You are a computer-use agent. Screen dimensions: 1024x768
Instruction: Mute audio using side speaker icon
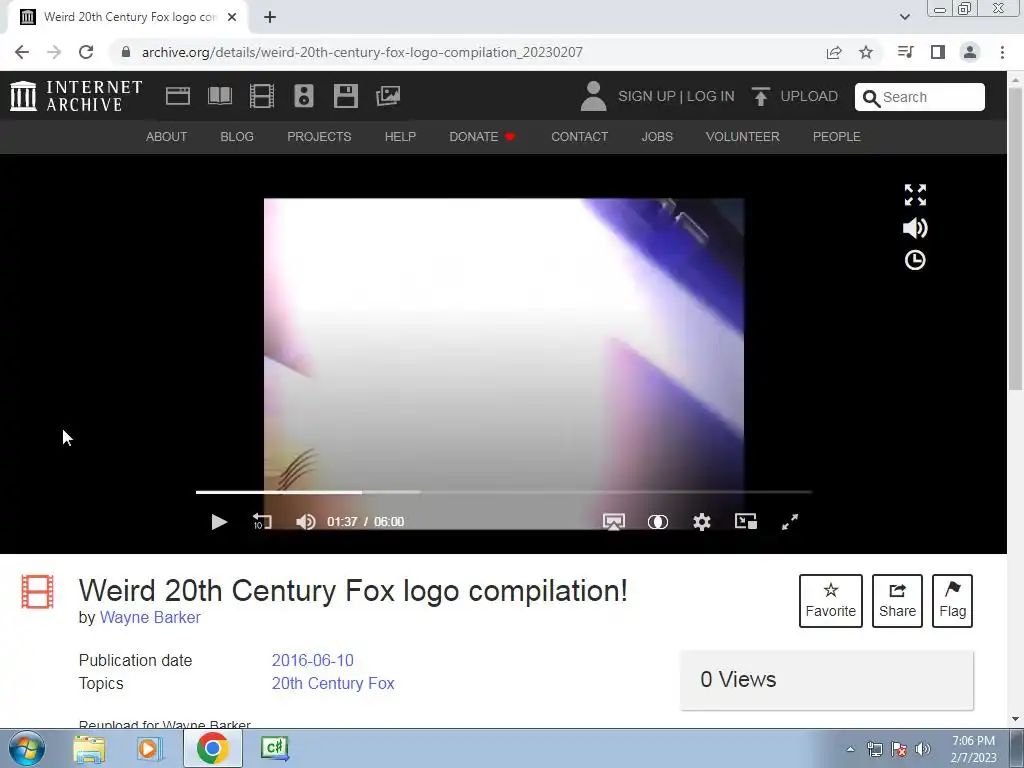click(x=915, y=228)
